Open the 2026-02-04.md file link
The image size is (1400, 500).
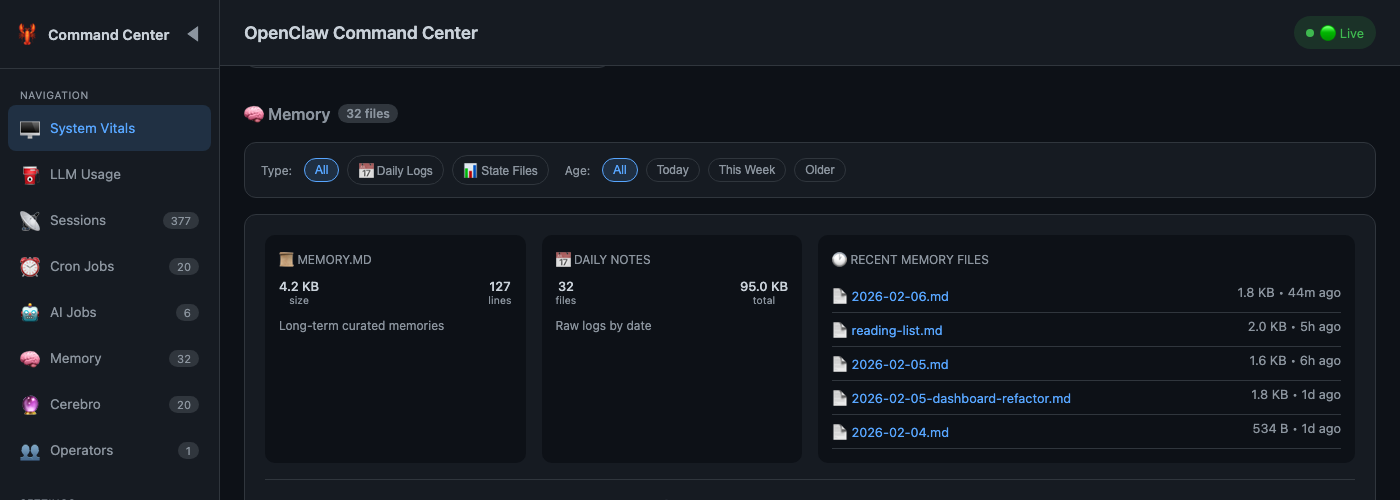(x=900, y=432)
